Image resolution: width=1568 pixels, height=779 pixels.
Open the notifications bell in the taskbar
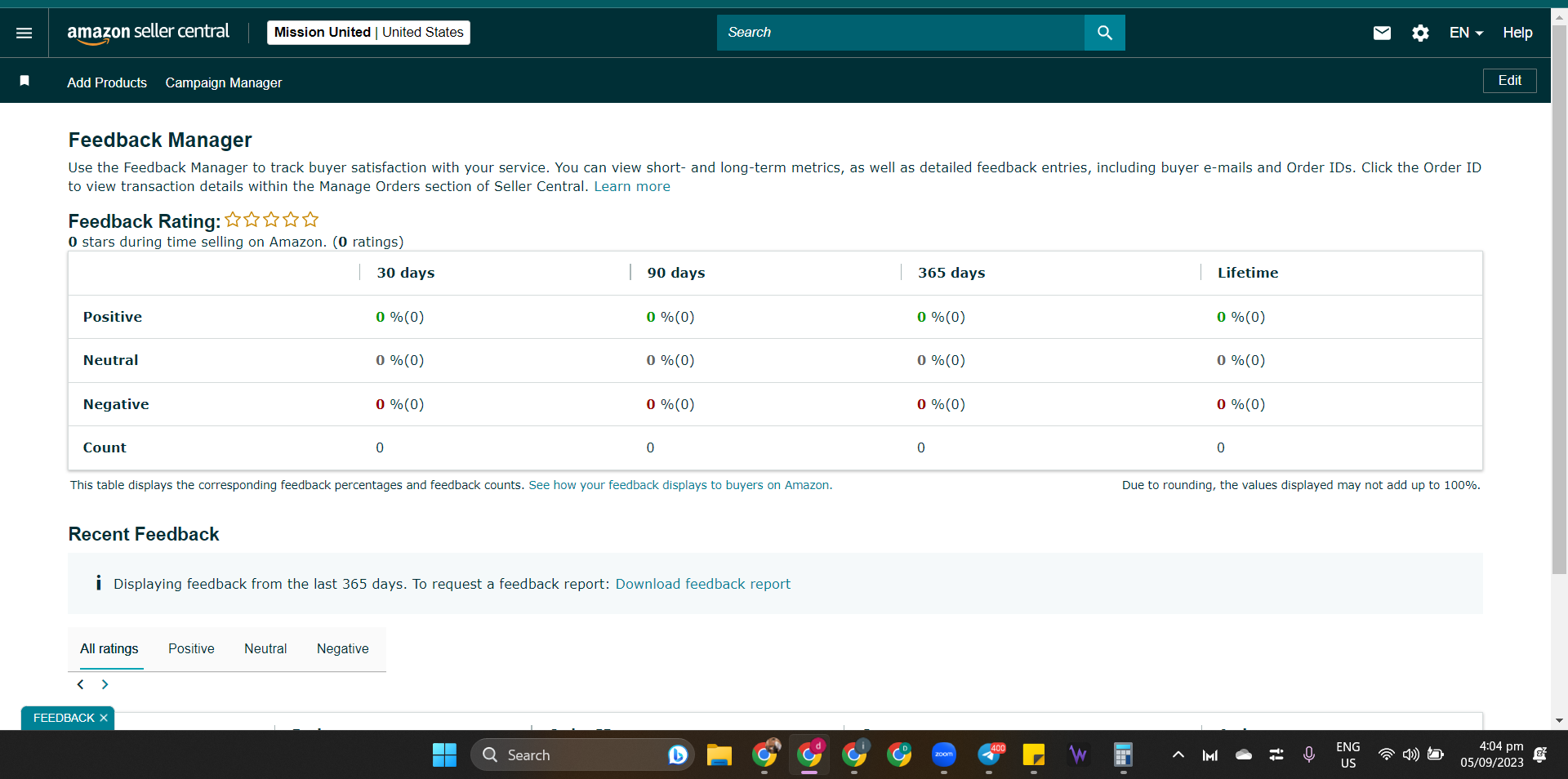[1540, 755]
